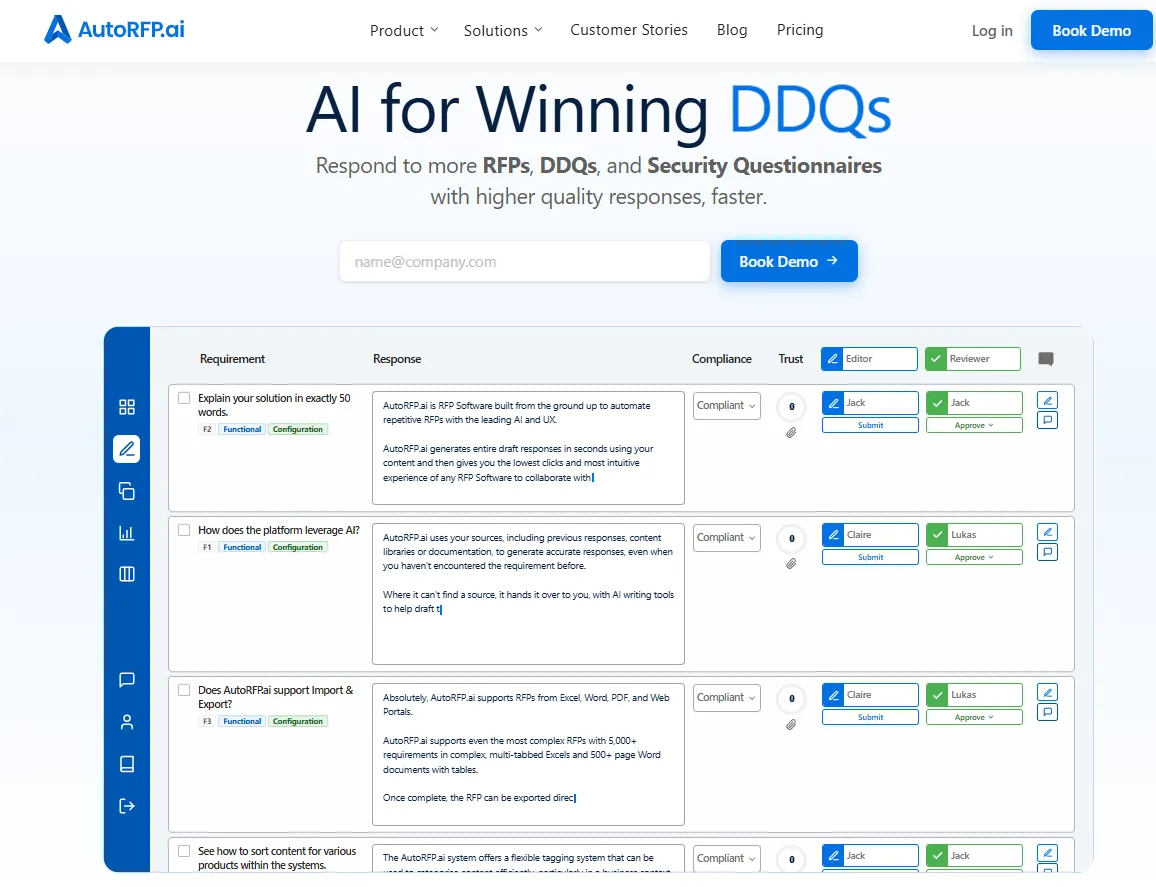
Task: Click the Reviewer column header field
Action: (973, 359)
